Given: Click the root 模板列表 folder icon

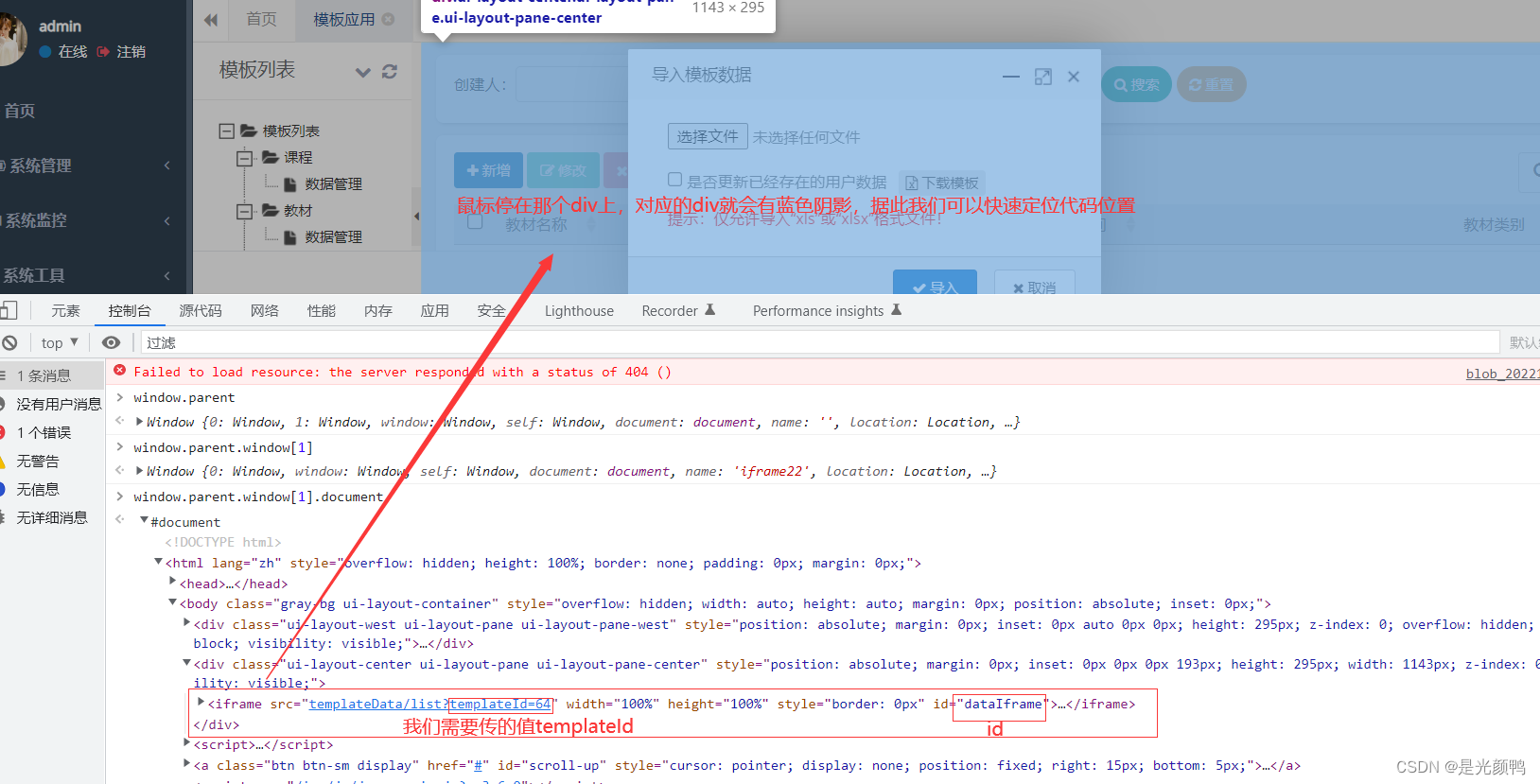Looking at the screenshot, I should [x=249, y=131].
